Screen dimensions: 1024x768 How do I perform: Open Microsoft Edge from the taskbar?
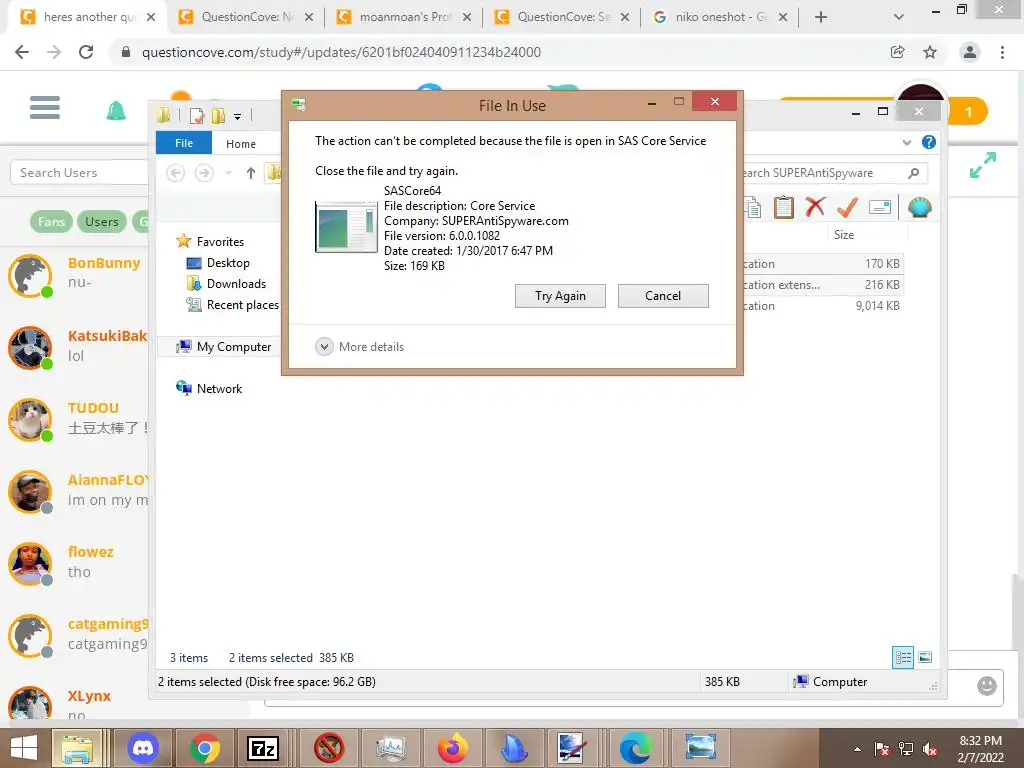635,748
